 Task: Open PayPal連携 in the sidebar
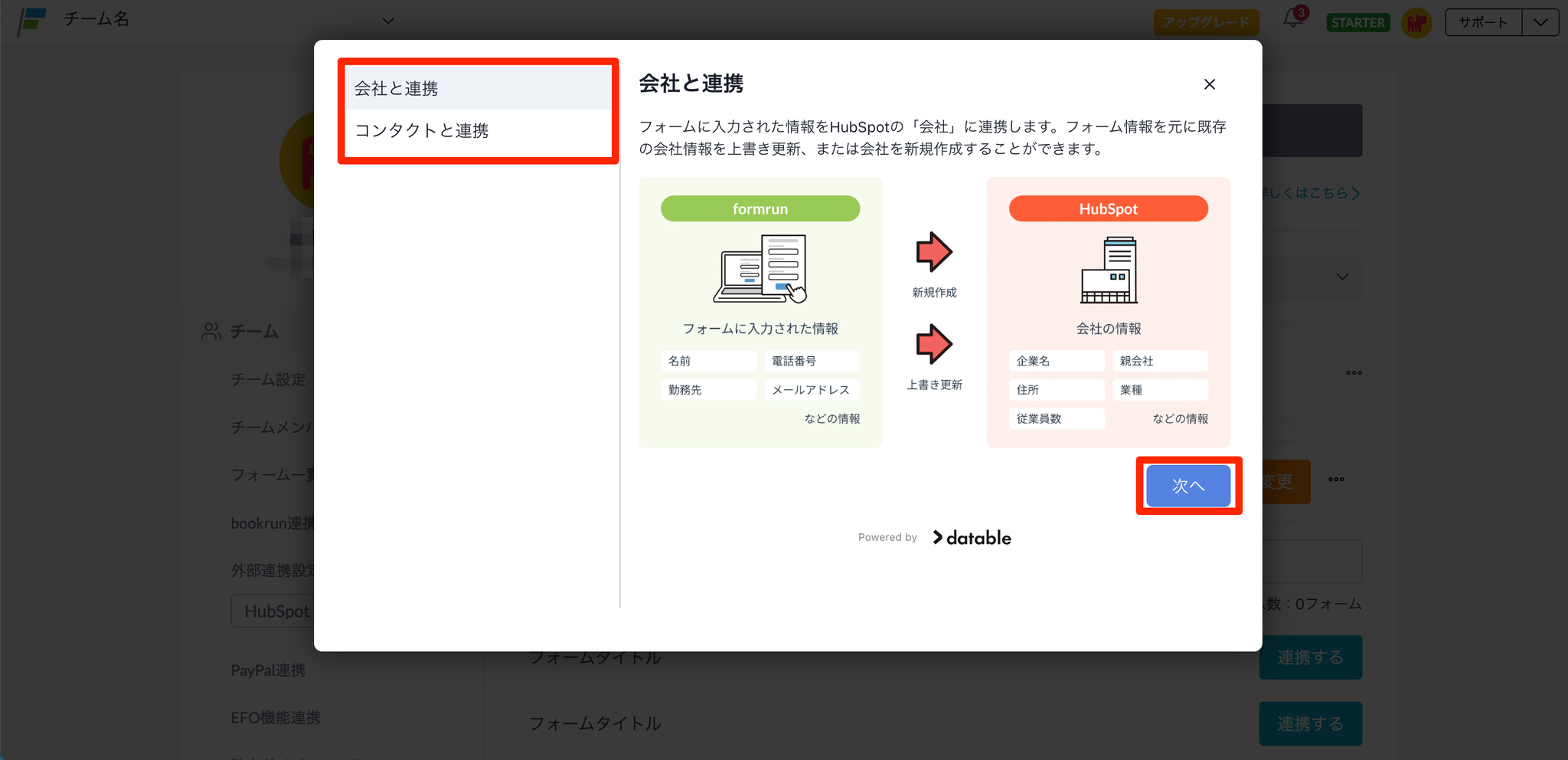tap(269, 670)
